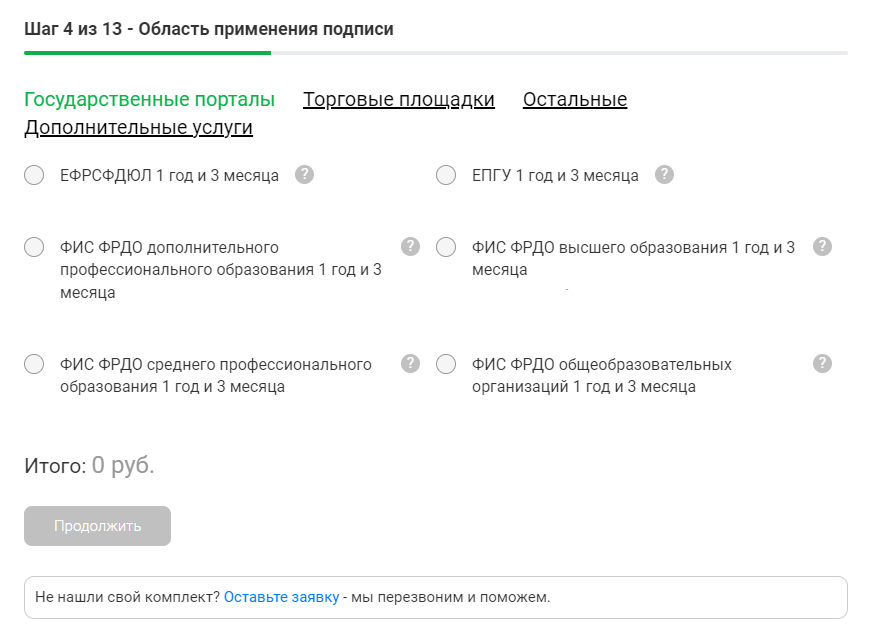Choose ФИС ФРДО дополнительного профессионального образования radio
The height and width of the screenshot is (636, 881).
[x=35, y=247]
